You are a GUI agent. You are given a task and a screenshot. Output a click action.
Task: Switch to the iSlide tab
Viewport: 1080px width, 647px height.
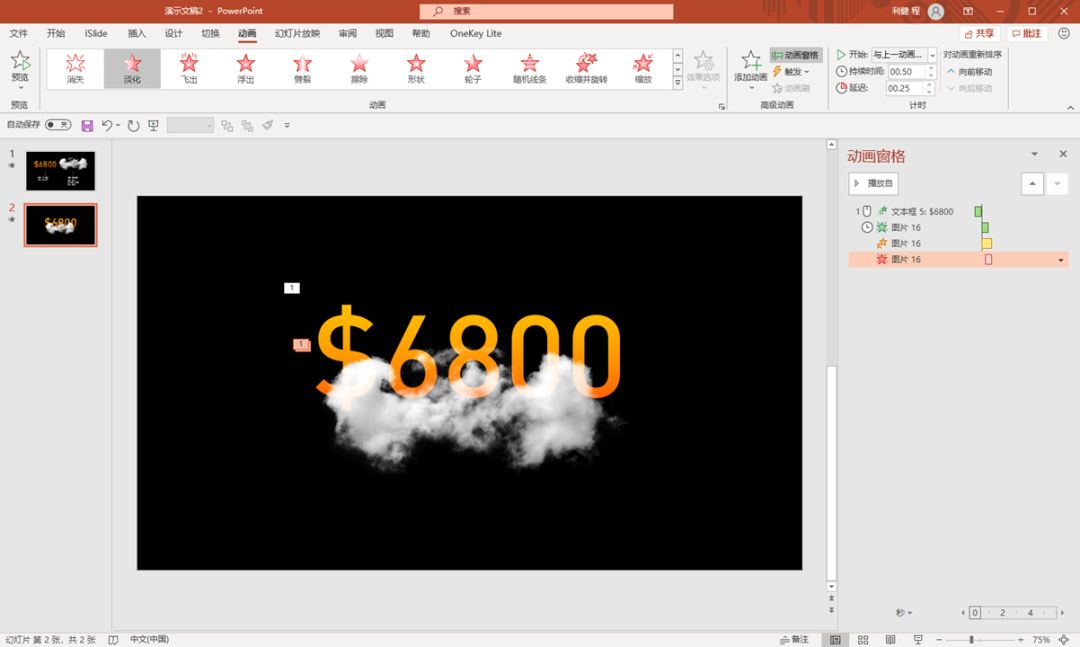pos(96,33)
